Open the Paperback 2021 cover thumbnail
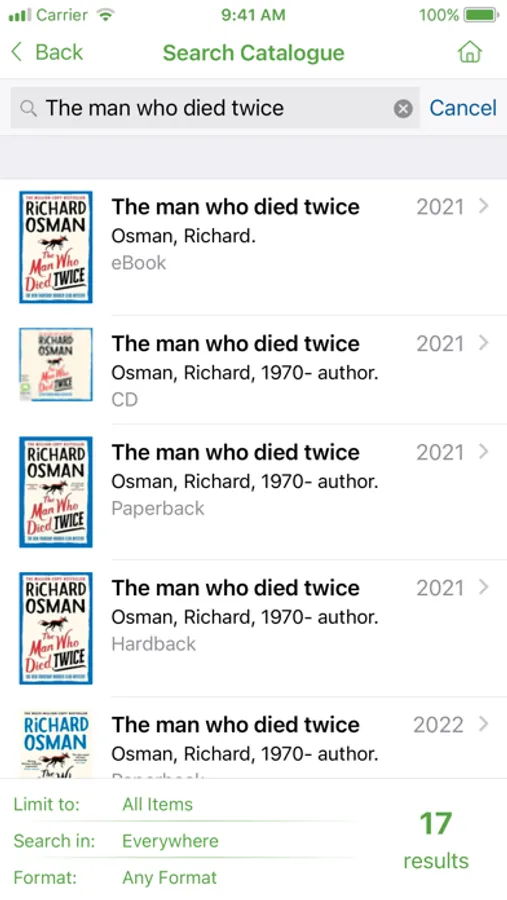 (56, 492)
